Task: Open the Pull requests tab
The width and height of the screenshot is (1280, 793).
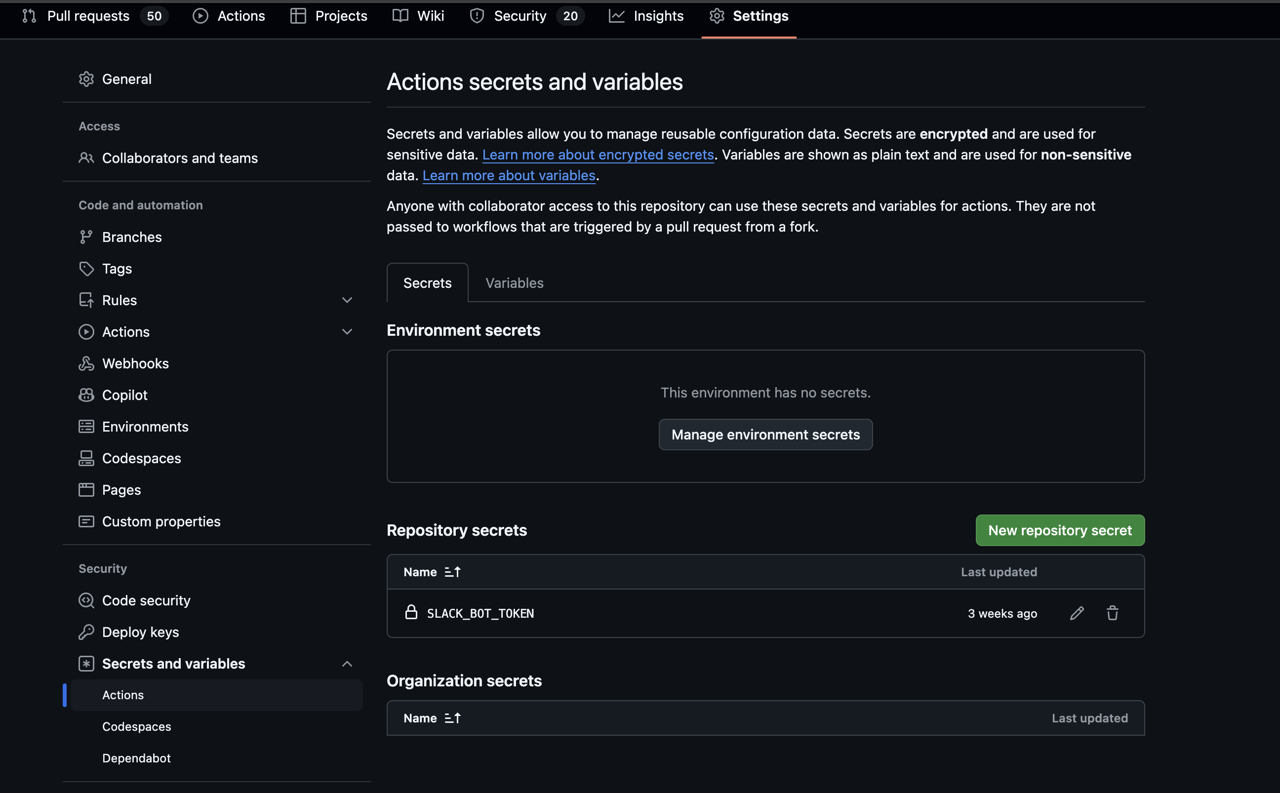Action: [x=94, y=16]
